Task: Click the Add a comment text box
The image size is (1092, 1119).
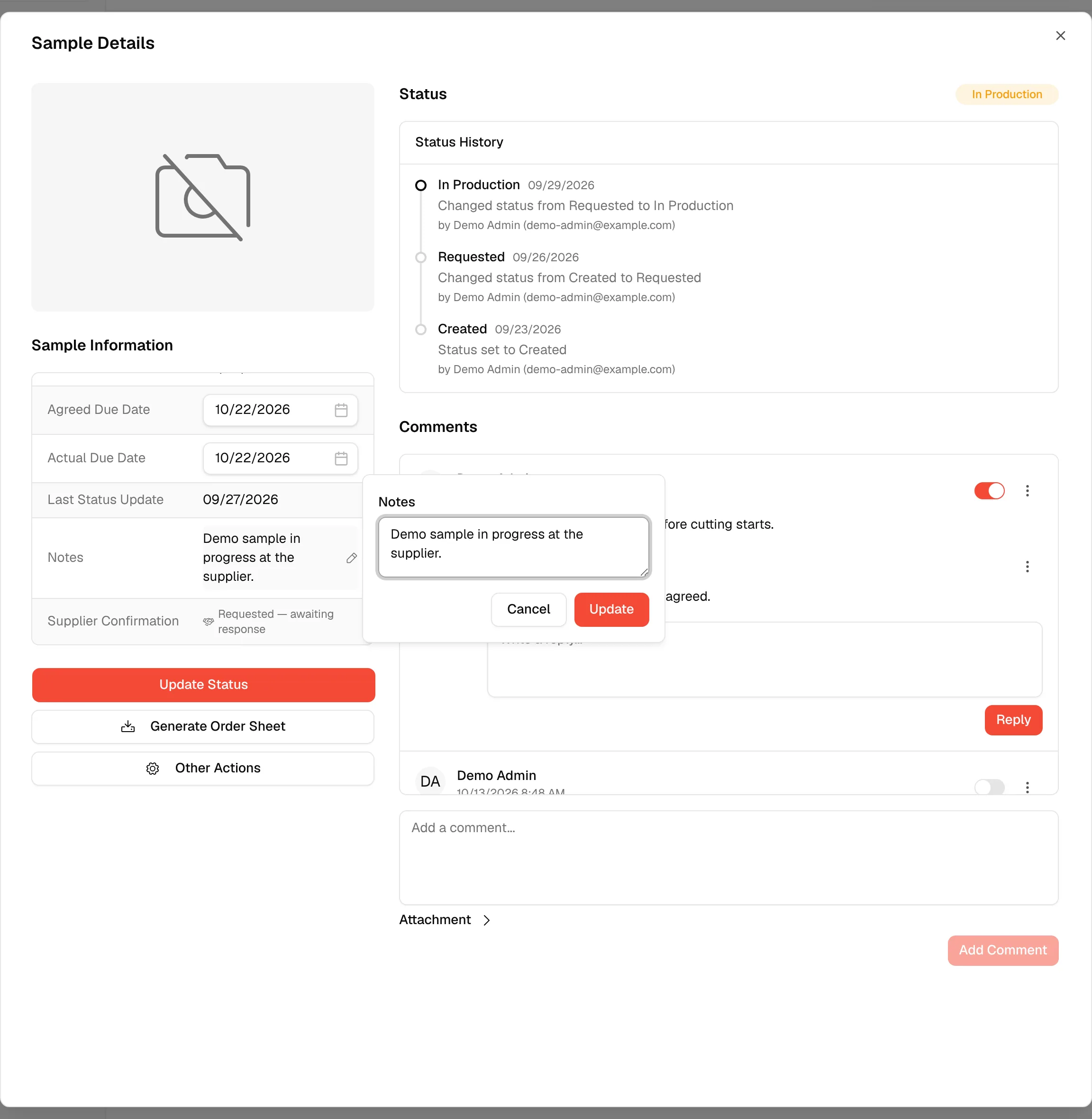Action: (x=728, y=858)
